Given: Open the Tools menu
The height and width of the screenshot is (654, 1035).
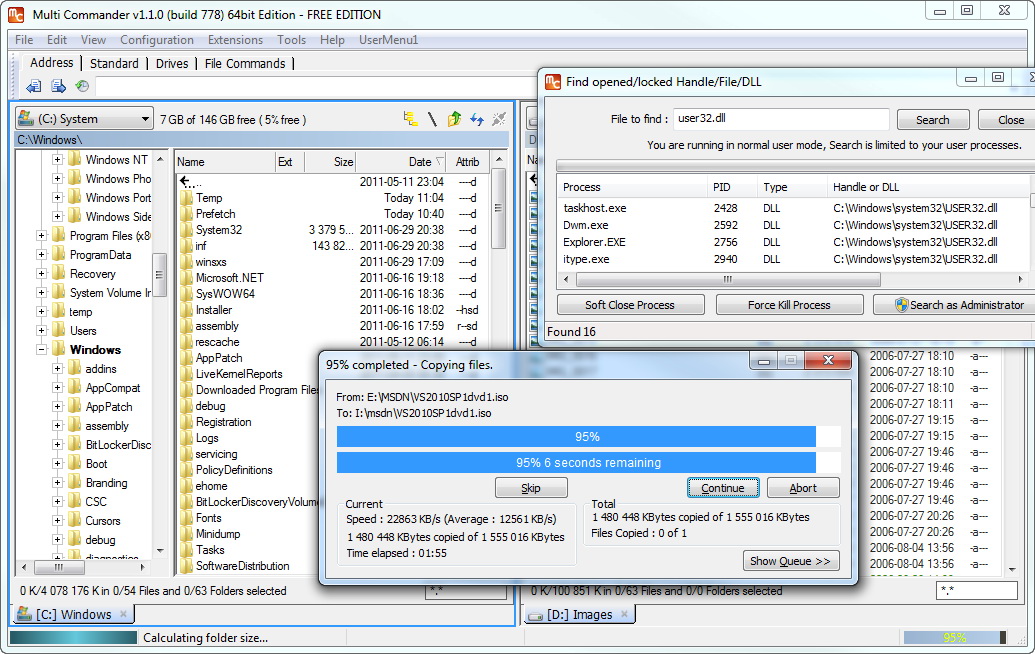Looking at the screenshot, I should tap(291, 40).
